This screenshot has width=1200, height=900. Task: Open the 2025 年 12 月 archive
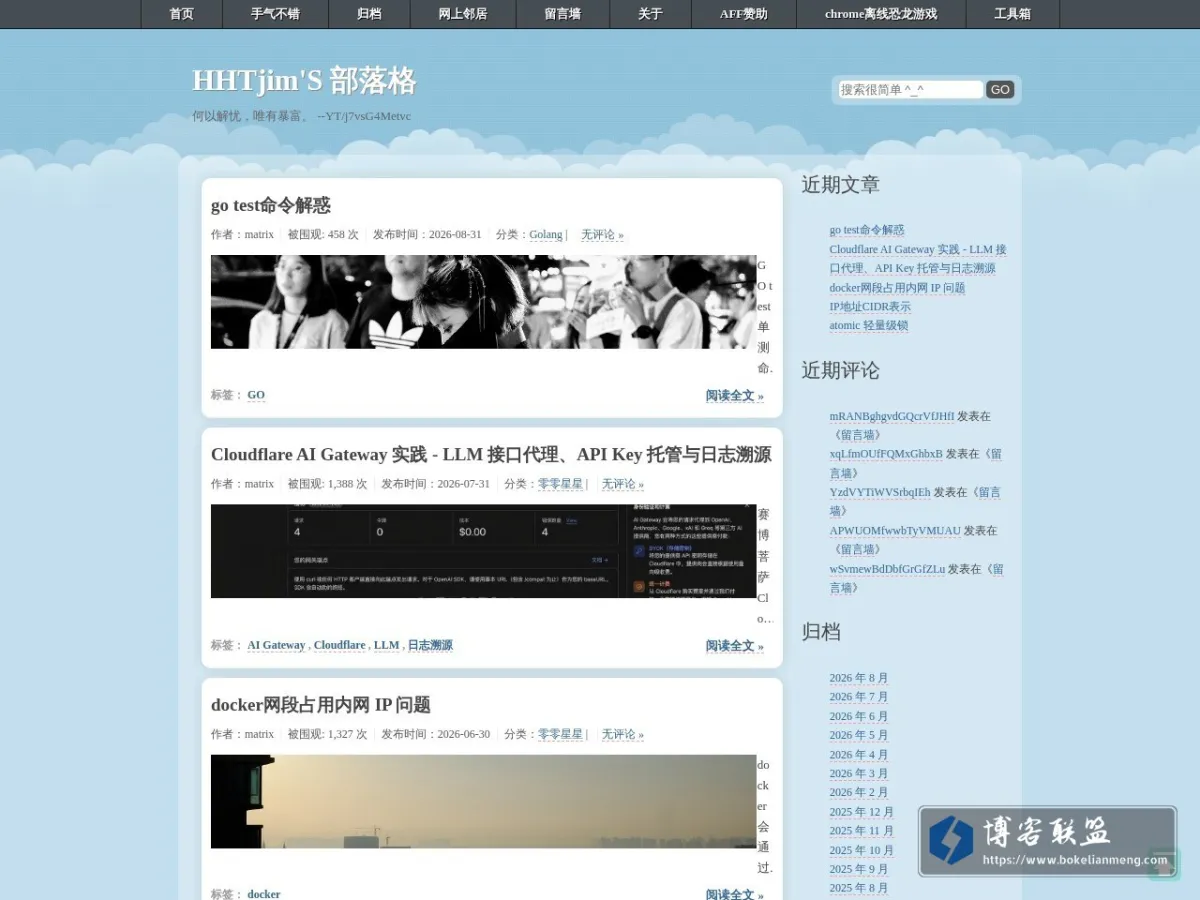[x=861, y=812]
